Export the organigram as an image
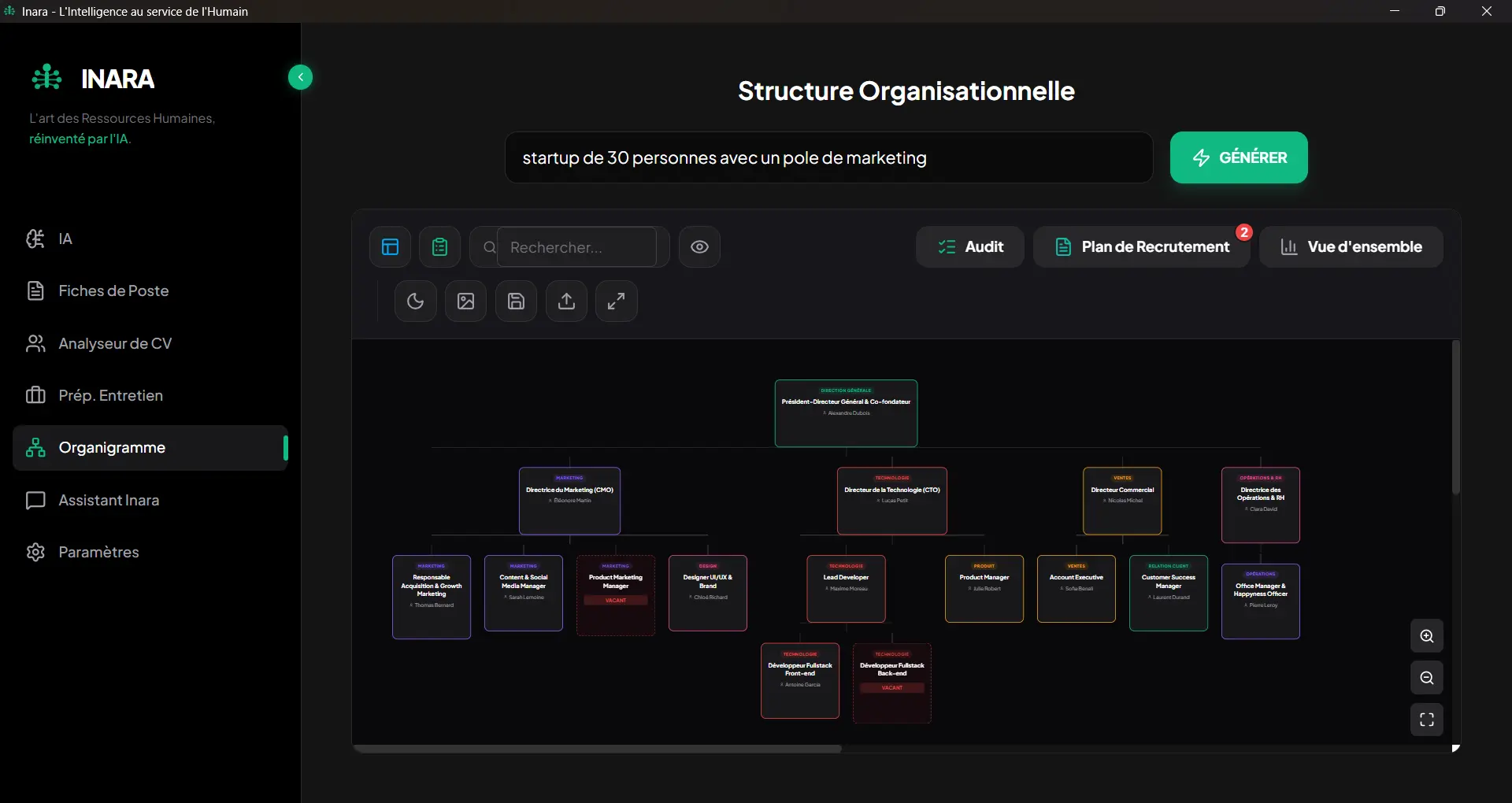Viewport: 1512px width, 803px height. pos(466,301)
